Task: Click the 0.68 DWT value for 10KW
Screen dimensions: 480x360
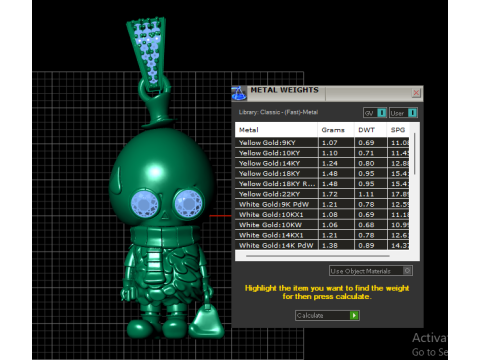Action: [366, 225]
